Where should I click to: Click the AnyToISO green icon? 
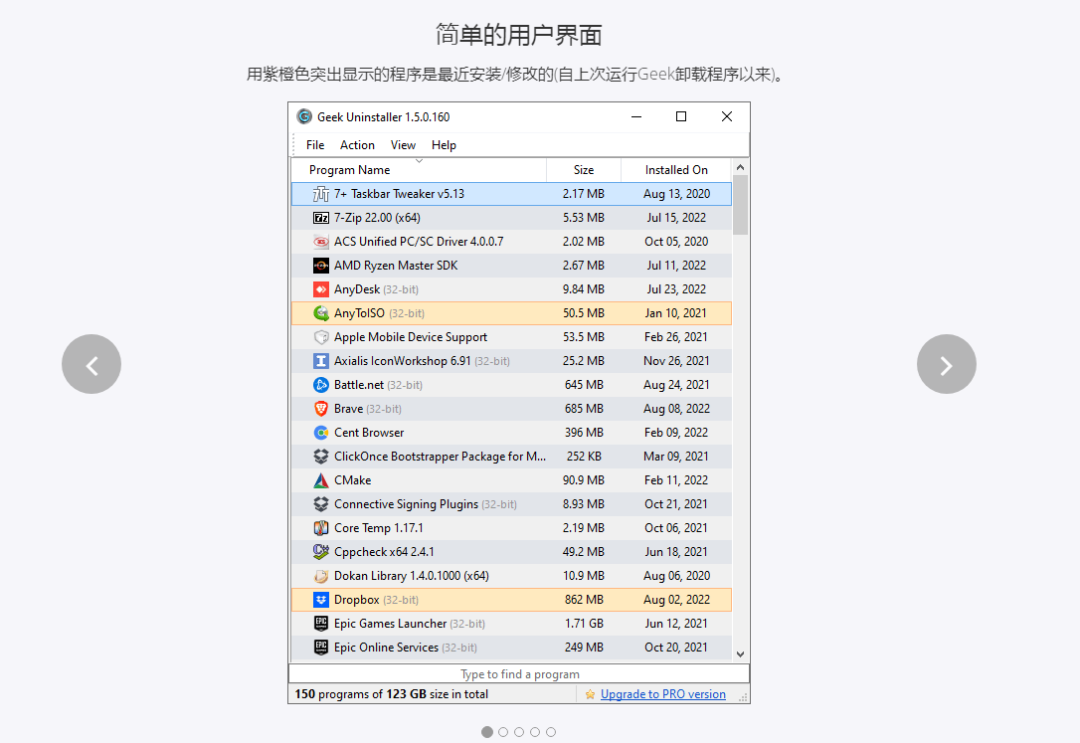pyautogui.click(x=320, y=313)
